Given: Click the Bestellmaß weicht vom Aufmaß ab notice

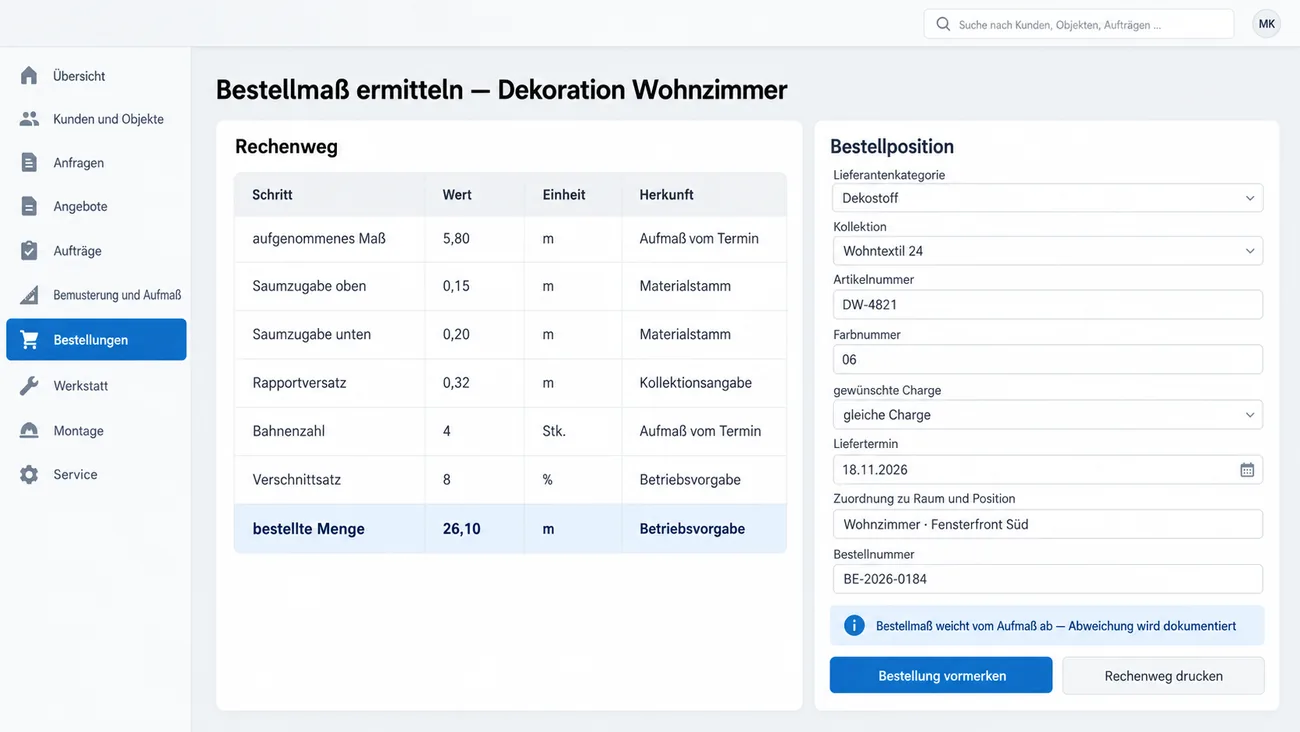Looking at the screenshot, I should pyautogui.click(x=1047, y=625).
